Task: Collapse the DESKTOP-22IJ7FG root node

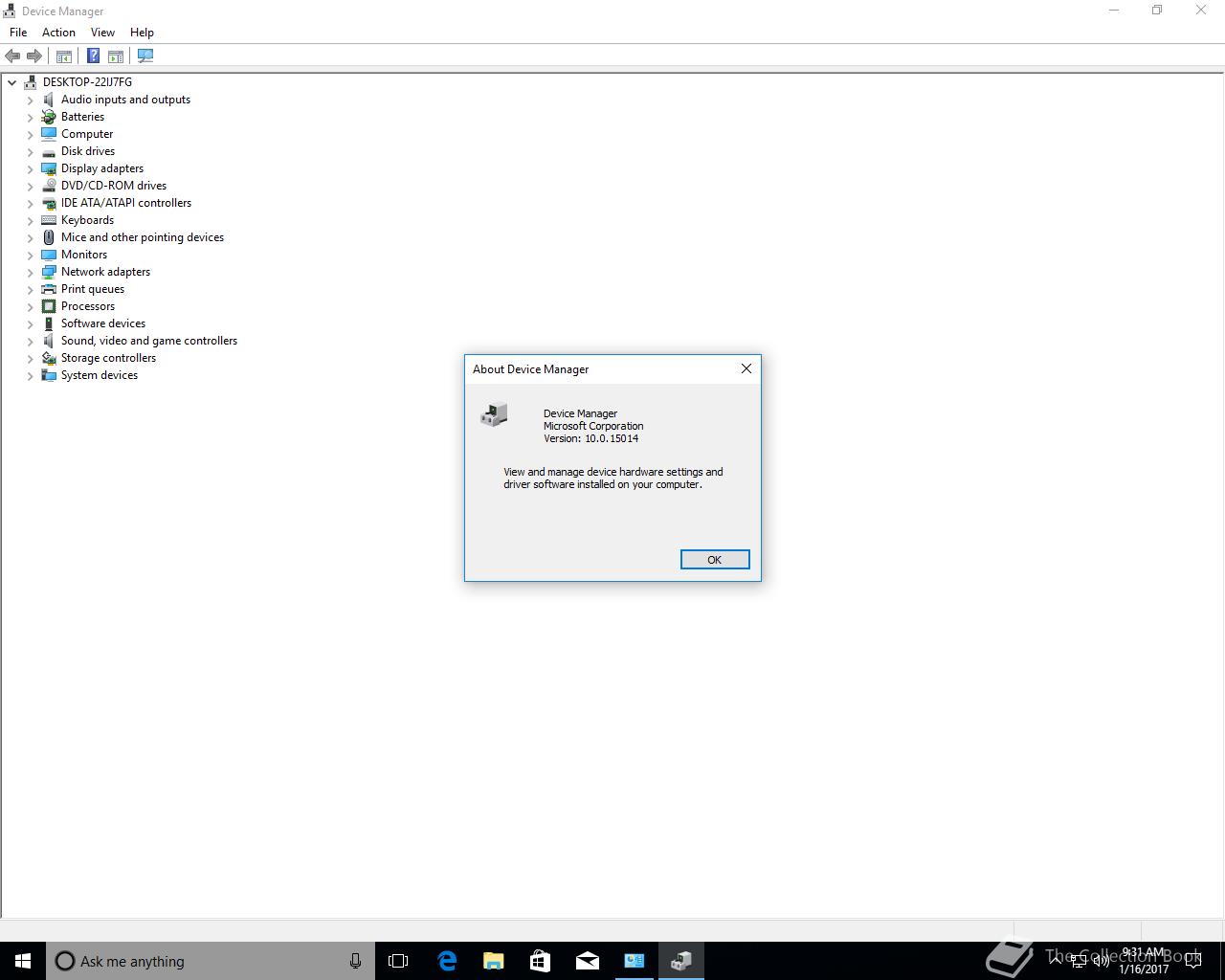Action: click(12, 82)
